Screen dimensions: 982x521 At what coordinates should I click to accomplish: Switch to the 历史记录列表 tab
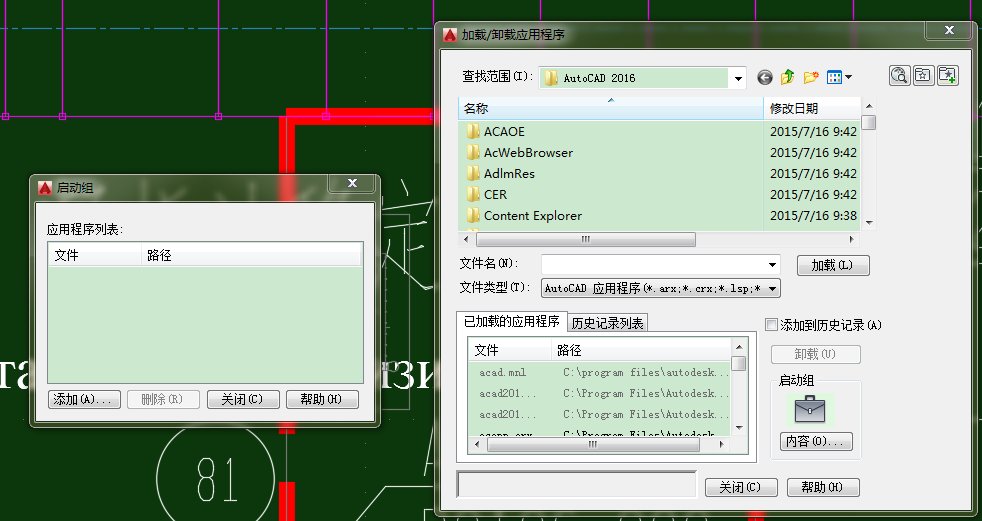pos(607,323)
